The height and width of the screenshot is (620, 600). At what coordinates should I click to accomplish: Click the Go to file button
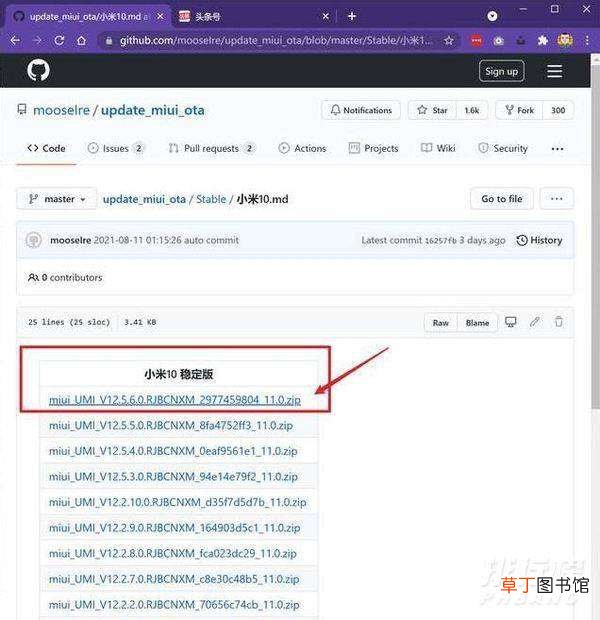pos(502,198)
